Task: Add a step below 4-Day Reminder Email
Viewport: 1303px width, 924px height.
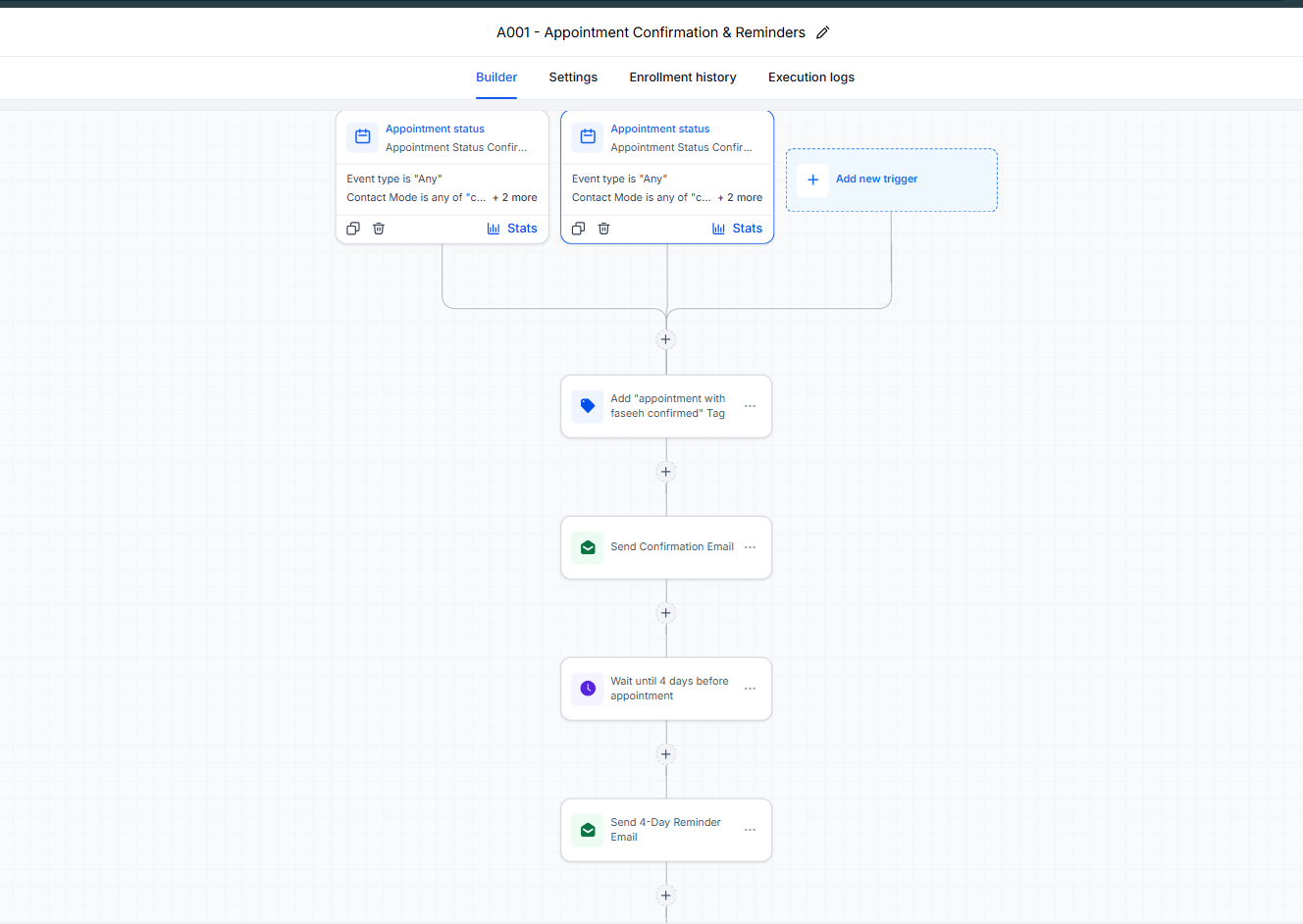Action: tap(666, 896)
